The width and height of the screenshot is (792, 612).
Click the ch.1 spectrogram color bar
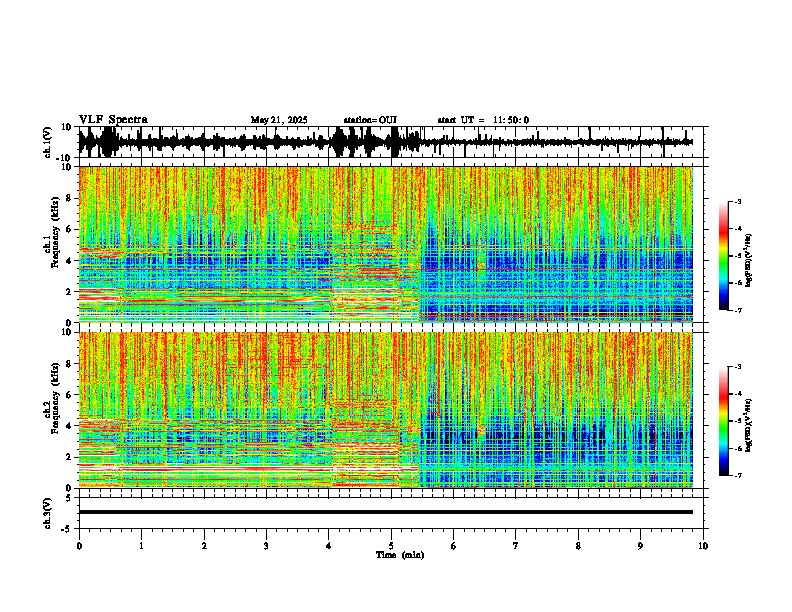[723, 256]
